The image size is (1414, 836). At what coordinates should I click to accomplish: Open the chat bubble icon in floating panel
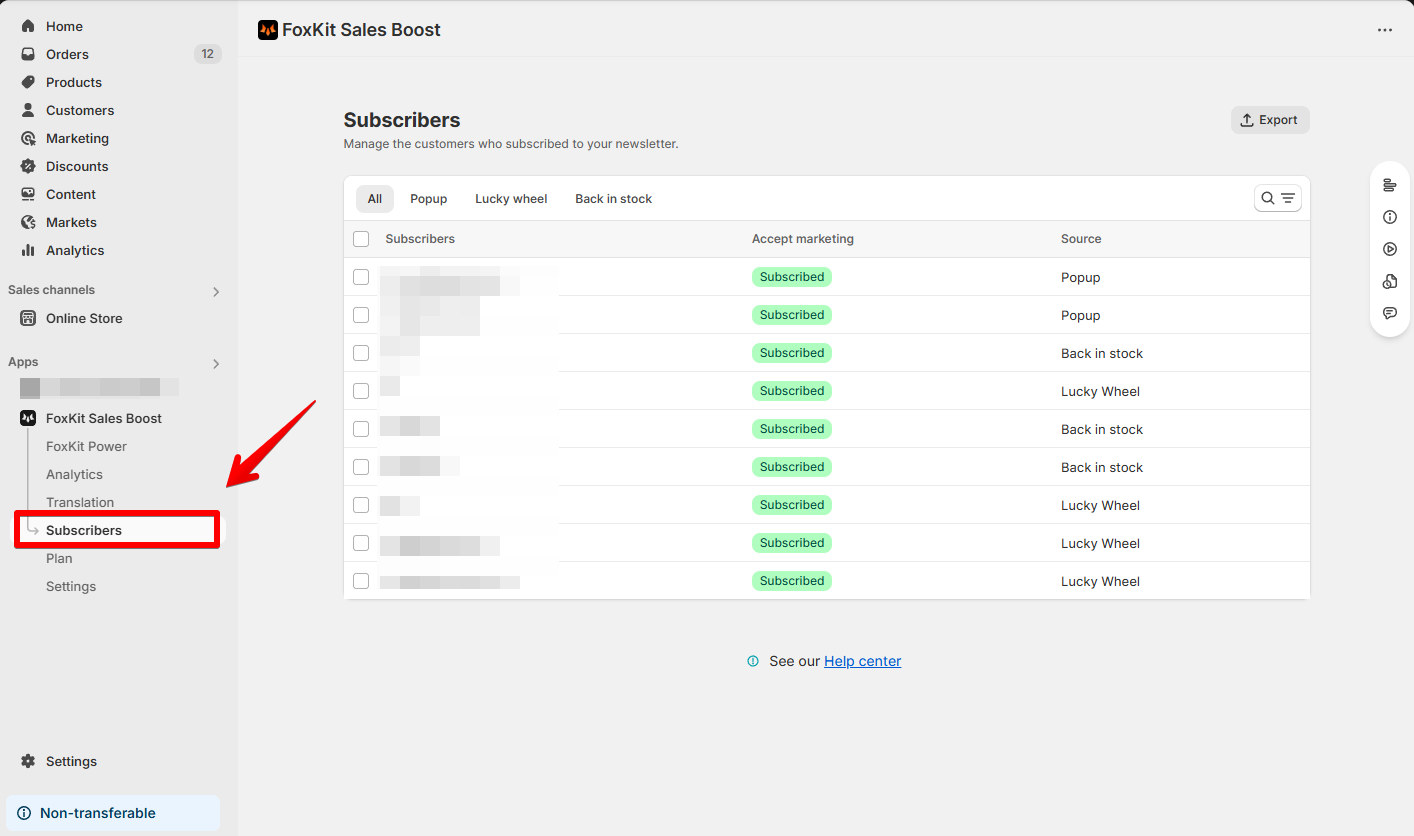pos(1389,313)
